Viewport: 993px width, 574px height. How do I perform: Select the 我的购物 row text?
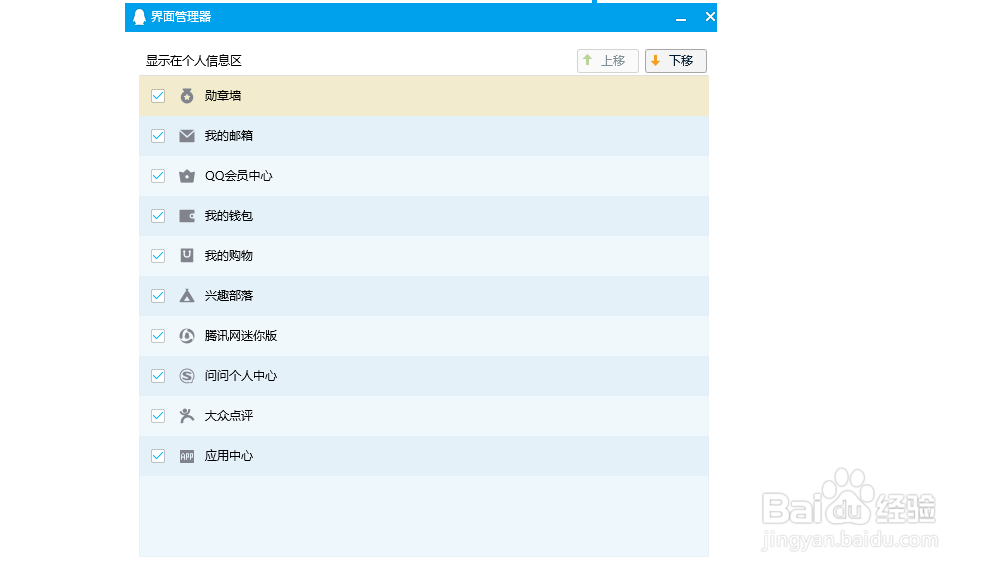pos(229,256)
